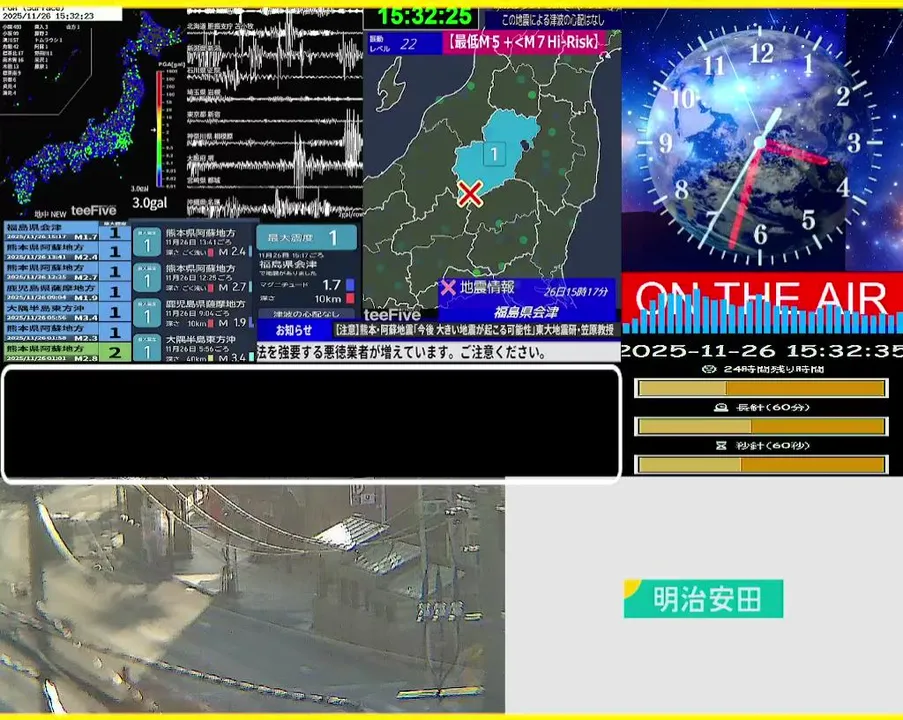903x720 pixels.
Task: Click the 明治安田 logo banner
Action: 703,598
